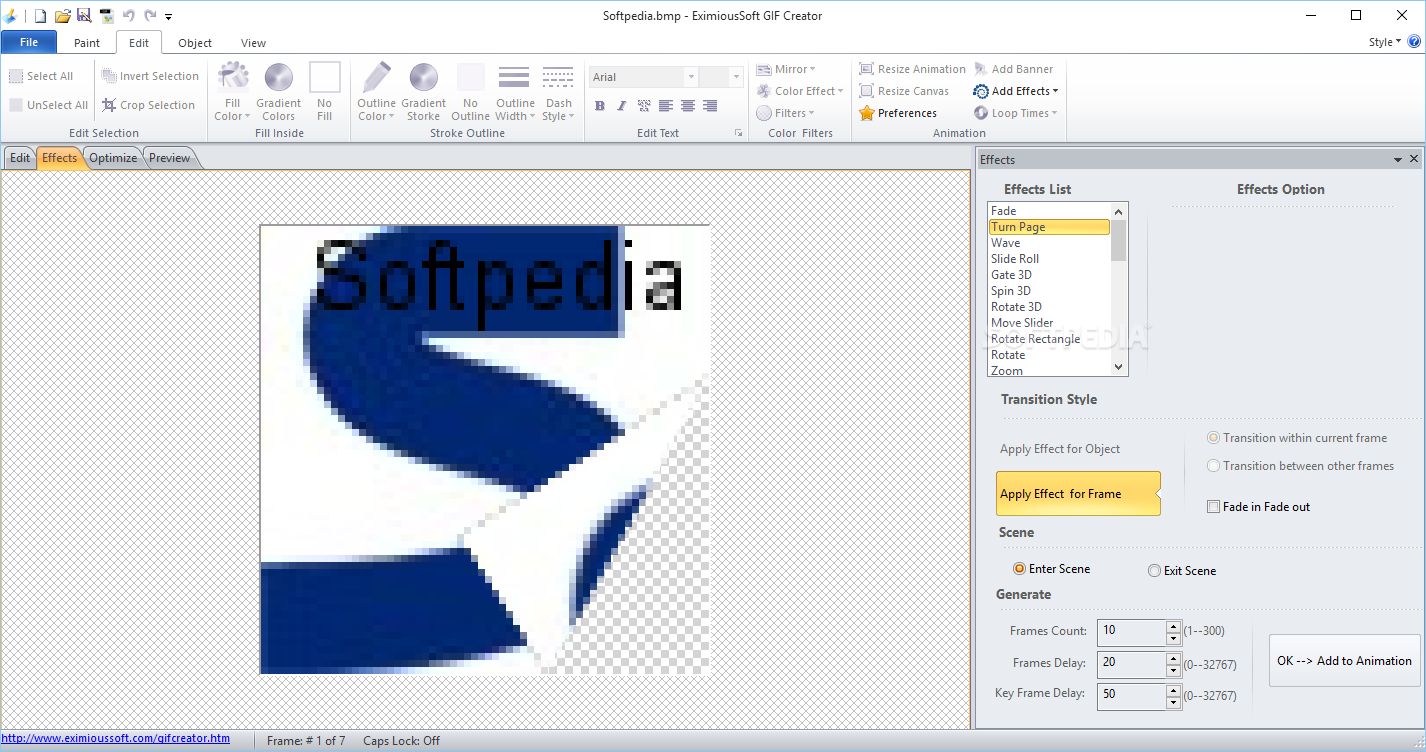Open the Style menu dropdown

tap(1385, 42)
